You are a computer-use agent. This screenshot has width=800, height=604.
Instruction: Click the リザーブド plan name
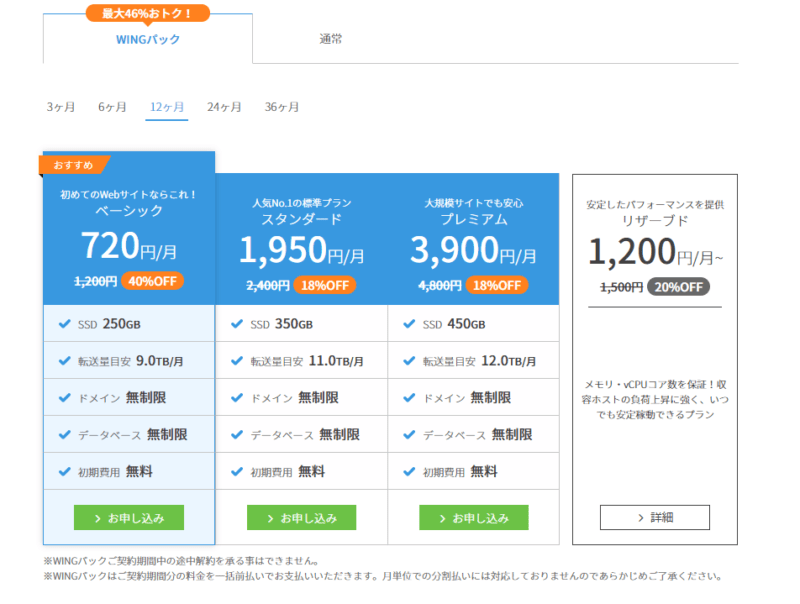pyautogui.click(x=655, y=221)
